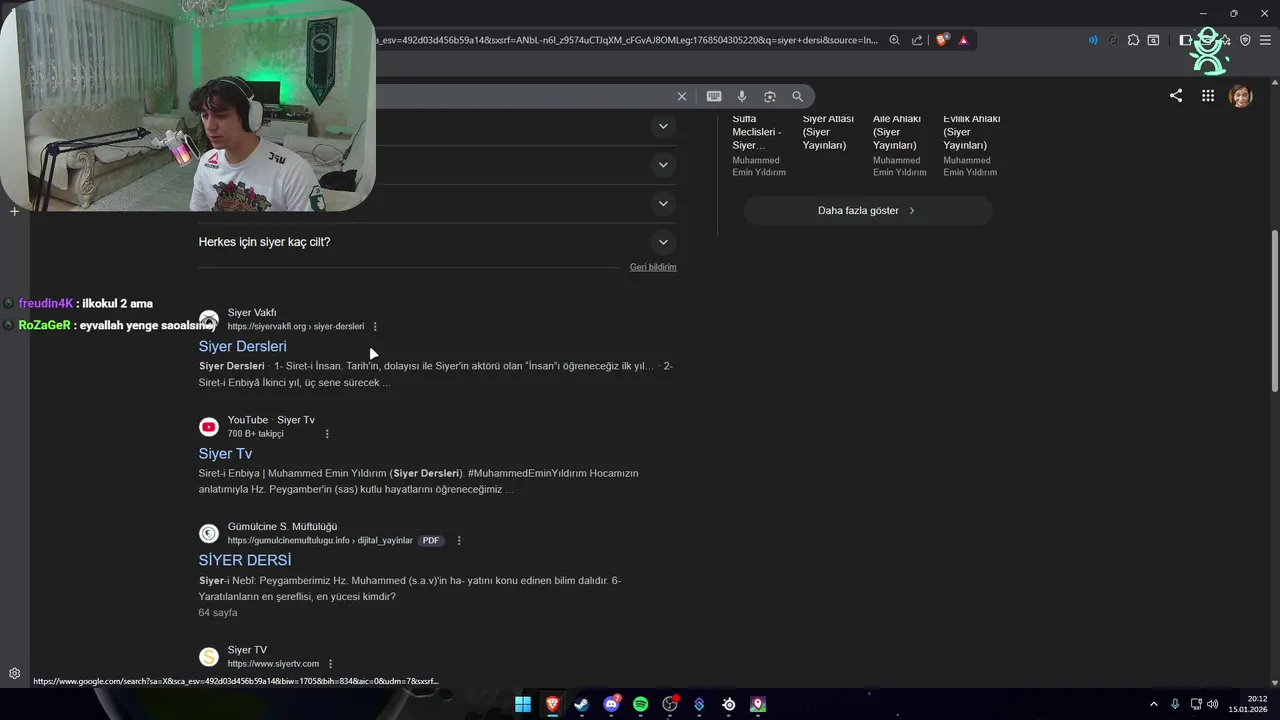Open 'Aile Ahlakı (Siyer Yayınları)' book card
1280x720 pixels.
click(900, 145)
